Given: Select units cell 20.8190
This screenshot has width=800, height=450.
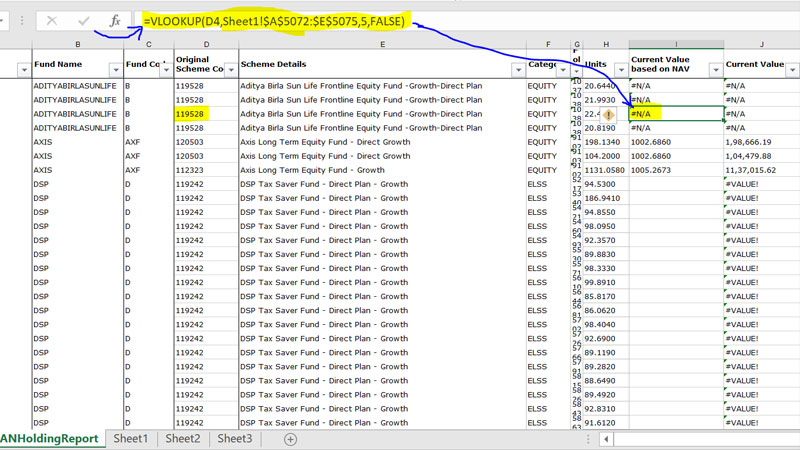Looking at the screenshot, I should pyautogui.click(x=606, y=128).
